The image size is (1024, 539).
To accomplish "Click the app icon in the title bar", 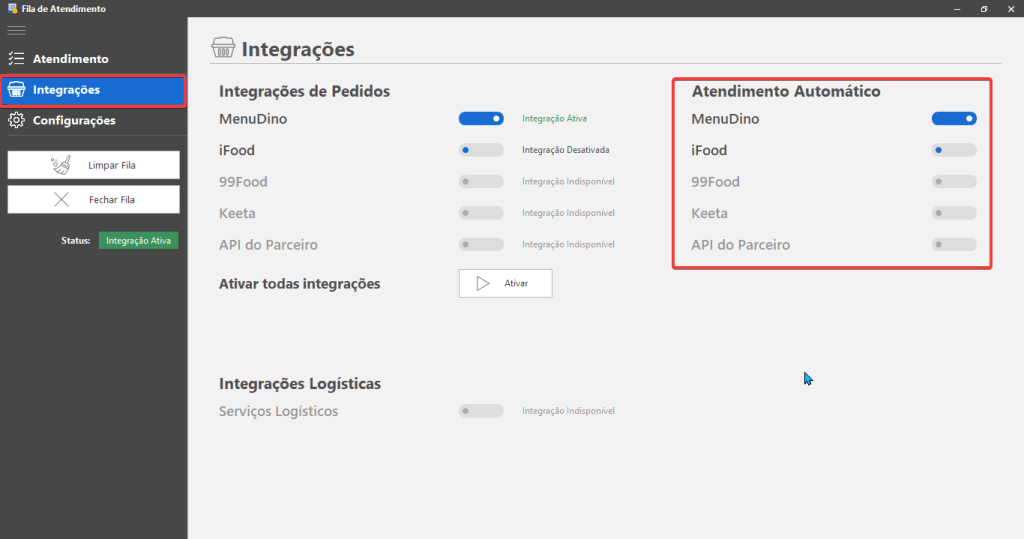I will coord(12,8).
